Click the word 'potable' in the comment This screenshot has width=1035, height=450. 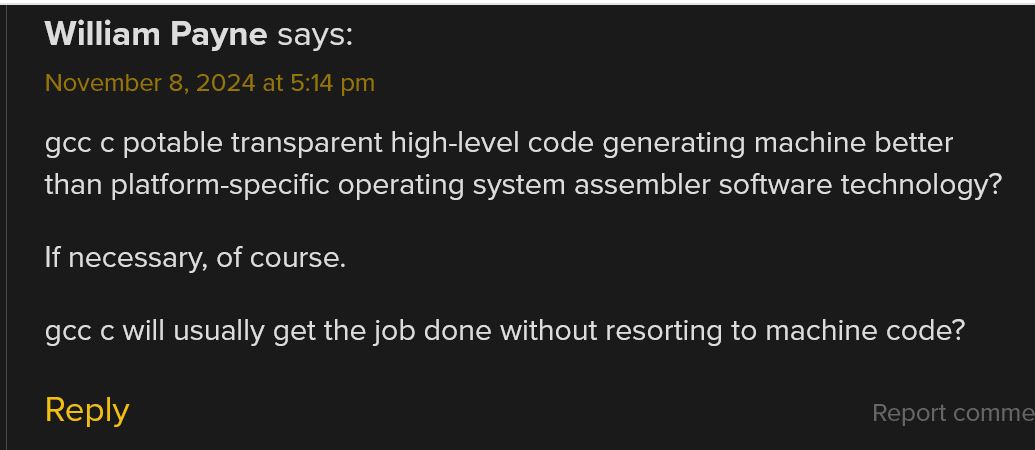click(x=173, y=143)
